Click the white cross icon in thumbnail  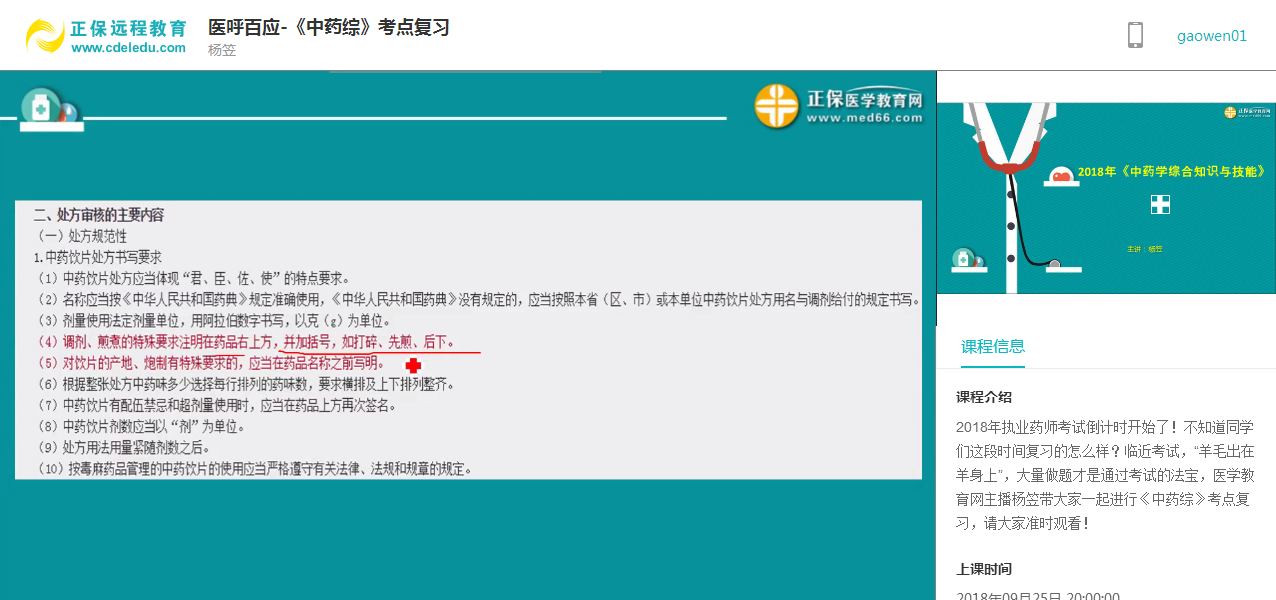1160,204
